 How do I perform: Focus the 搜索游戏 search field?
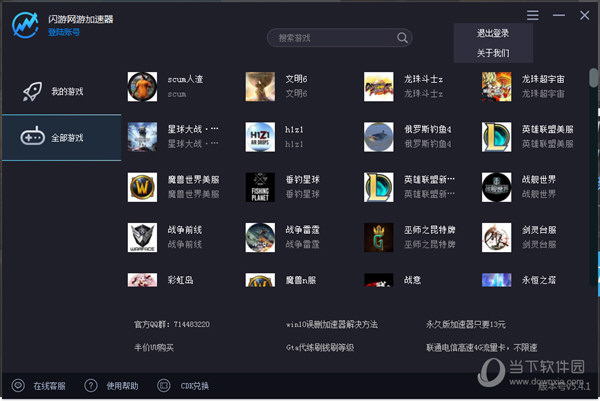click(339, 38)
